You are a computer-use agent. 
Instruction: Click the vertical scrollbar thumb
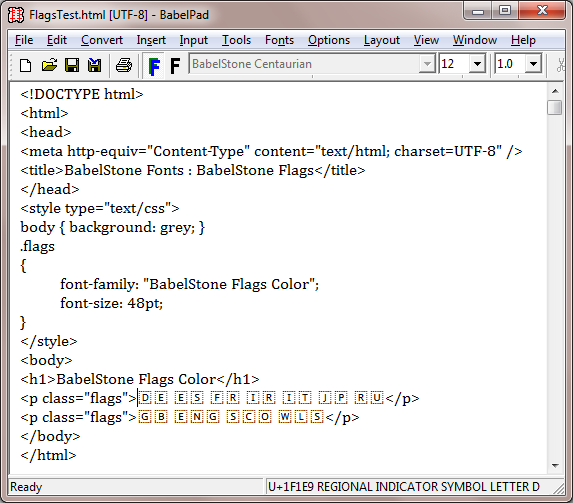tap(555, 107)
